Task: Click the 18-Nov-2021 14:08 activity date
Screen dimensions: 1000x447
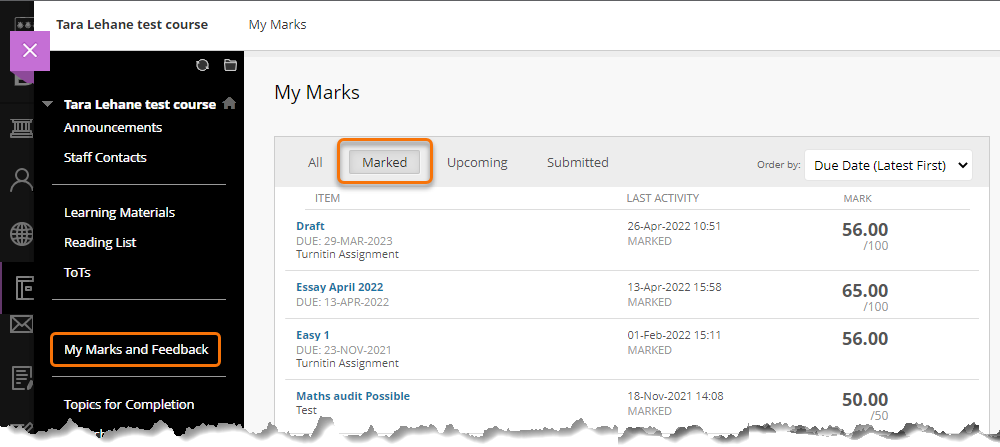Action: (675, 396)
